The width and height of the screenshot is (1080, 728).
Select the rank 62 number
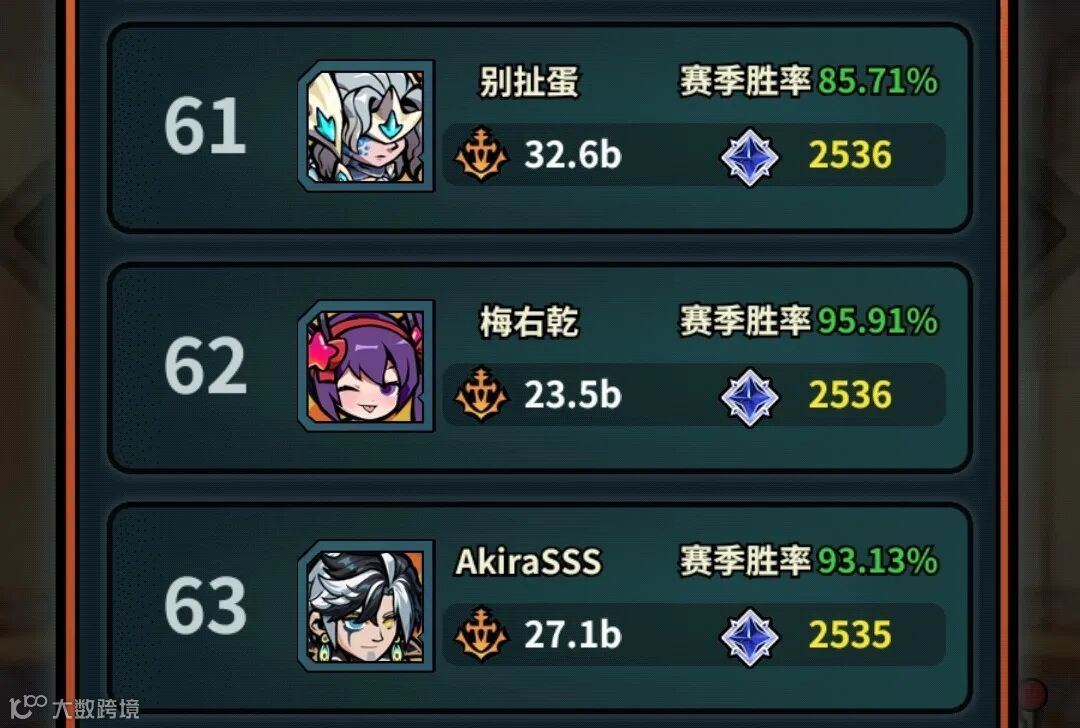click(x=205, y=366)
